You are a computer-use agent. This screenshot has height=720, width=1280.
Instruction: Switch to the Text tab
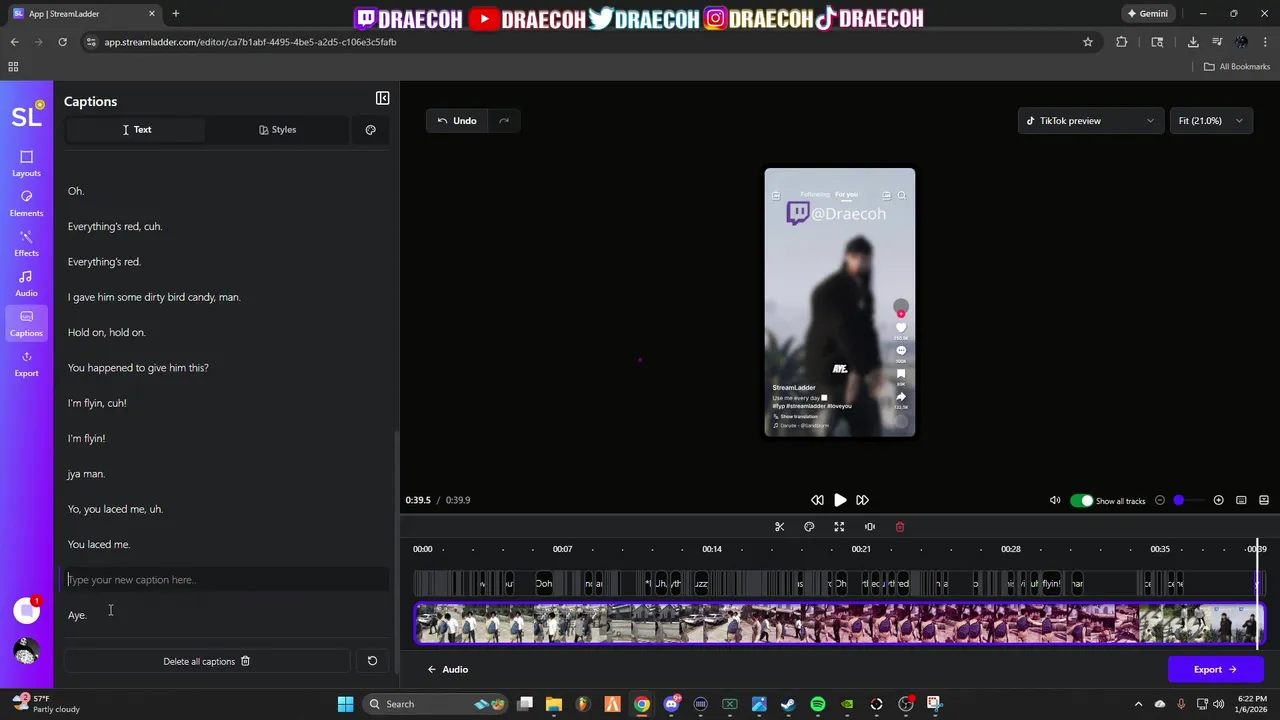(136, 130)
